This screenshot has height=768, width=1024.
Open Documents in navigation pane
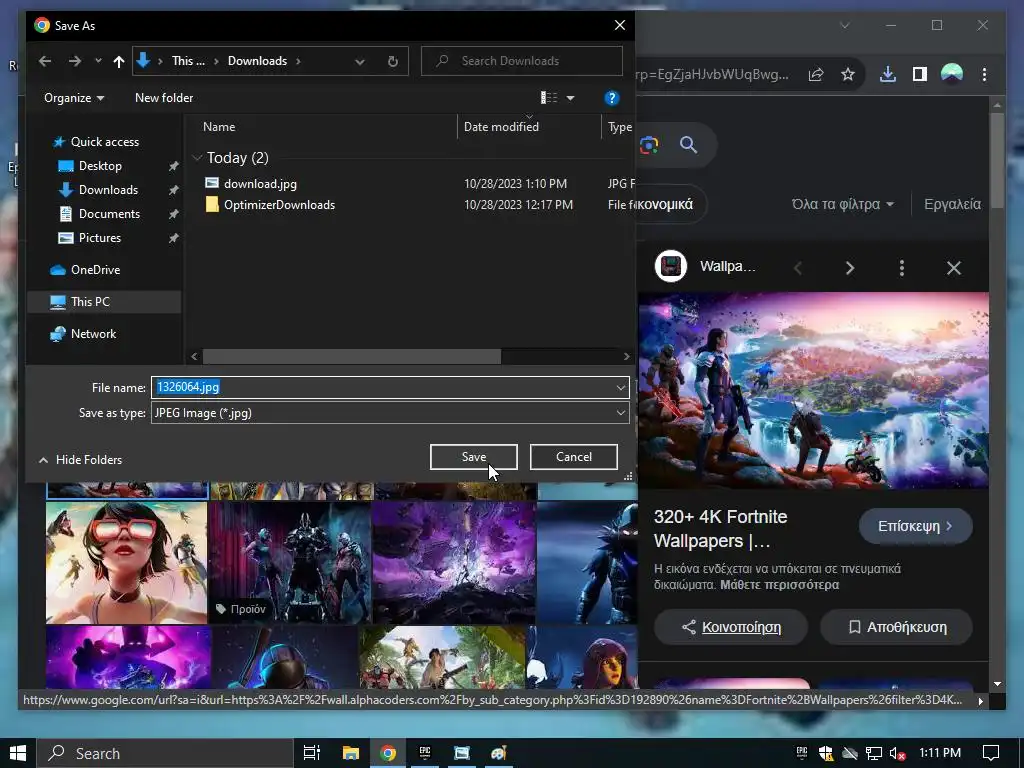pos(109,214)
